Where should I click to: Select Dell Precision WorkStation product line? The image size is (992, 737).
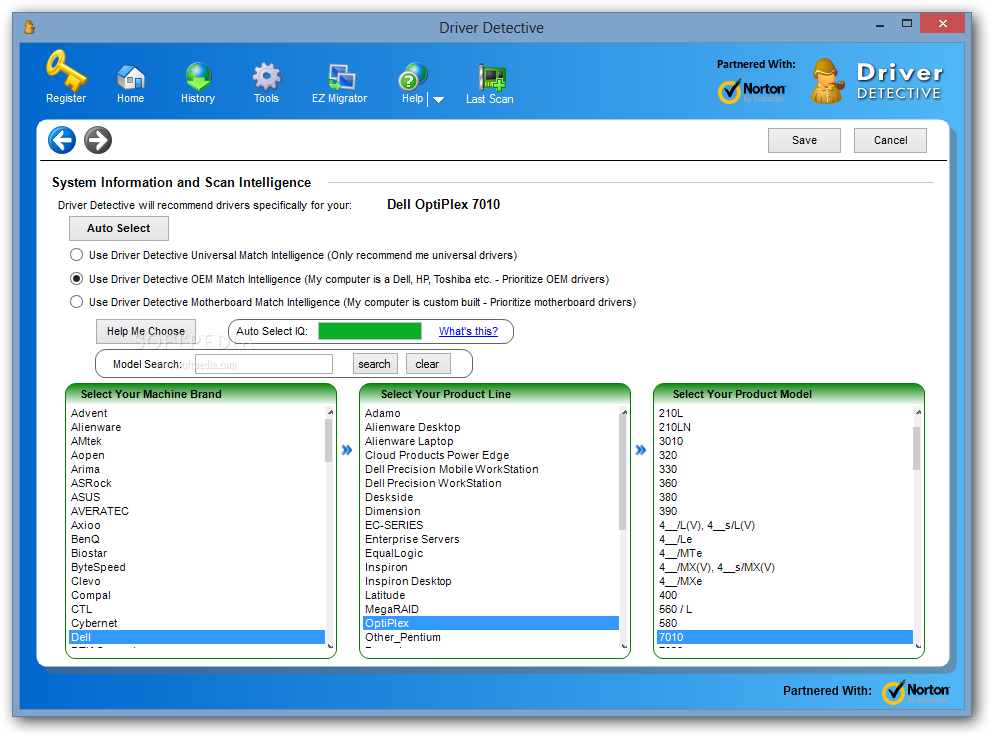[491, 483]
